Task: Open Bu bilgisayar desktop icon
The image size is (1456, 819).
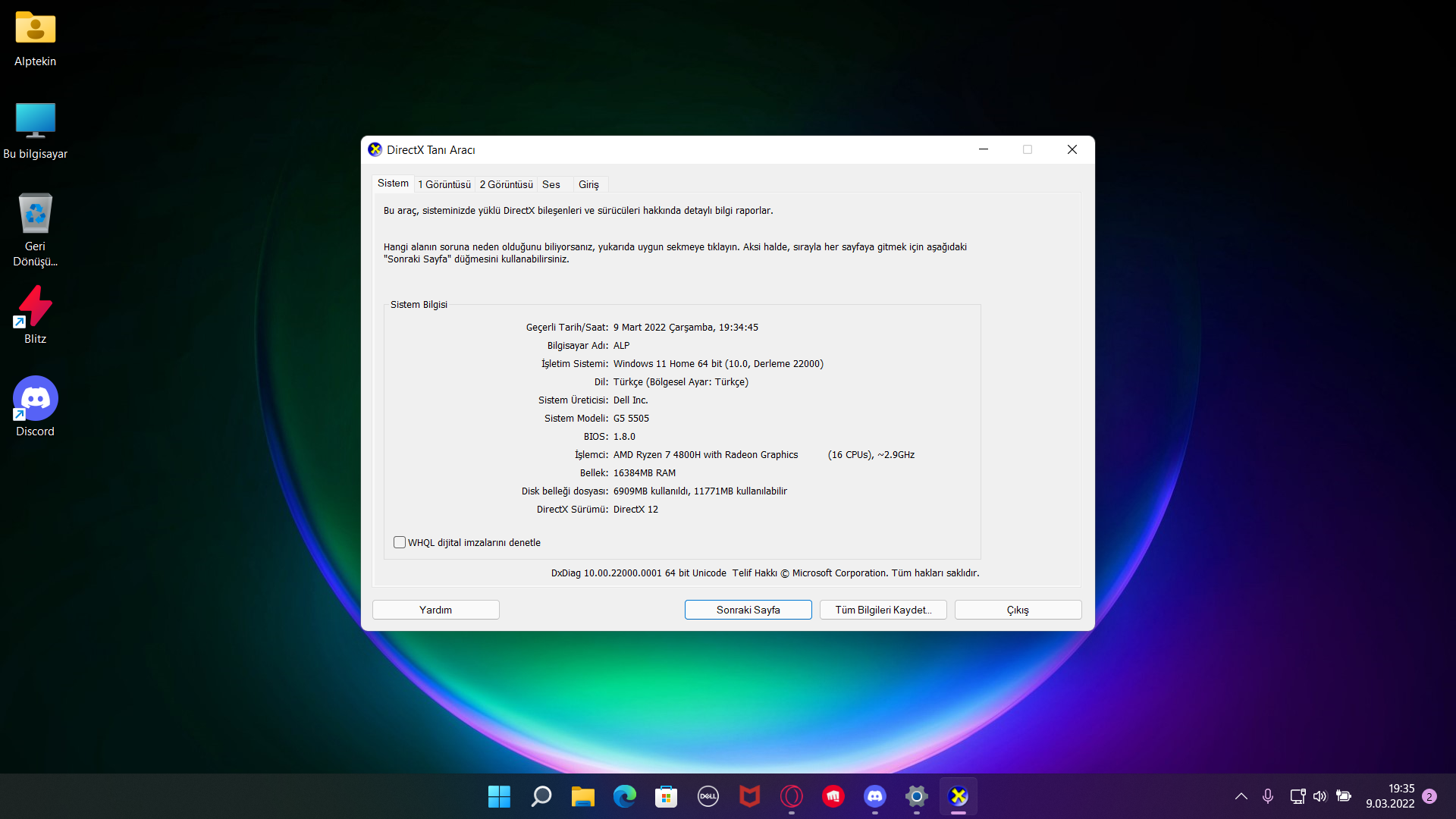Action: click(35, 131)
